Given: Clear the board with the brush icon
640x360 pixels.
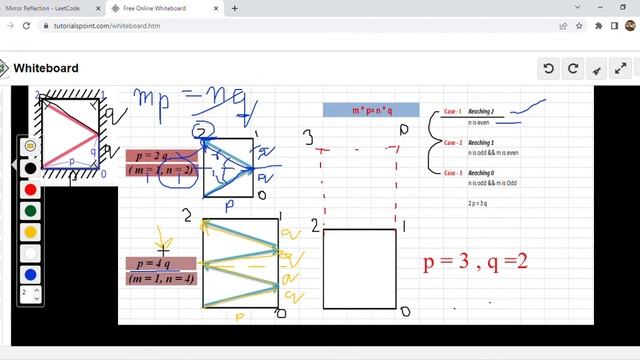Looking at the screenshot, I should click(x=597, y=69).
